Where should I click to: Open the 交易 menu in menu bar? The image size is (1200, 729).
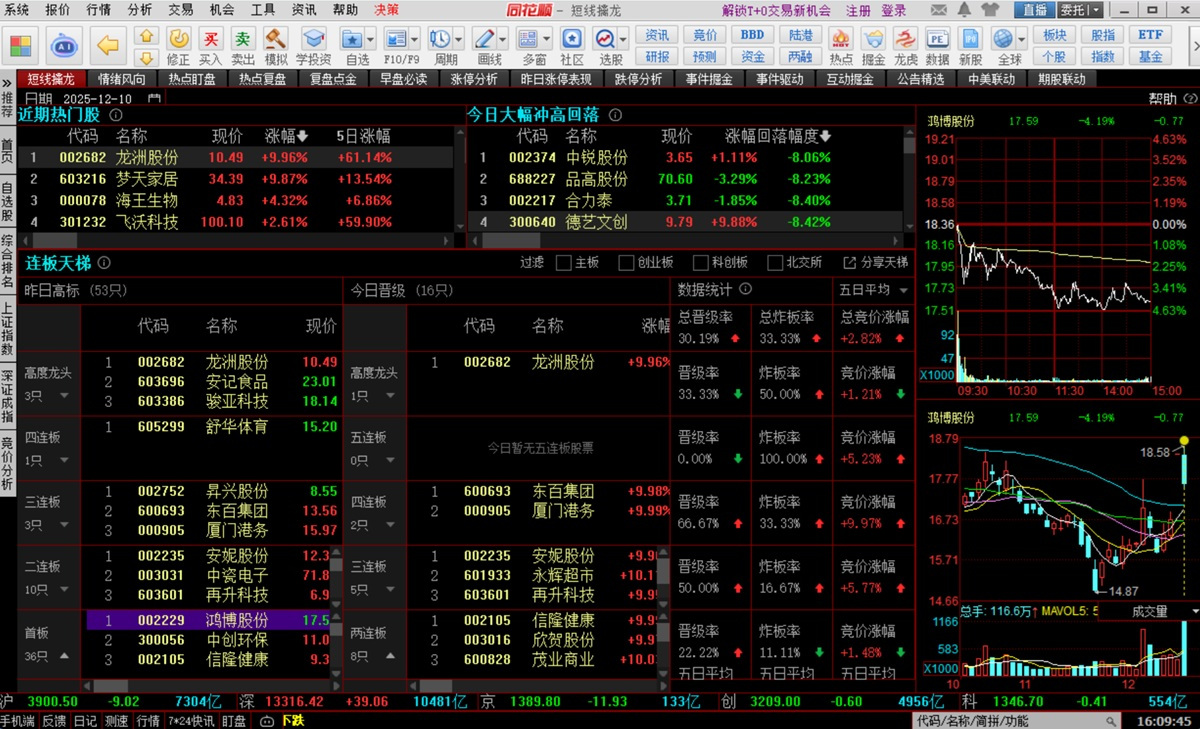coord(180,10)
